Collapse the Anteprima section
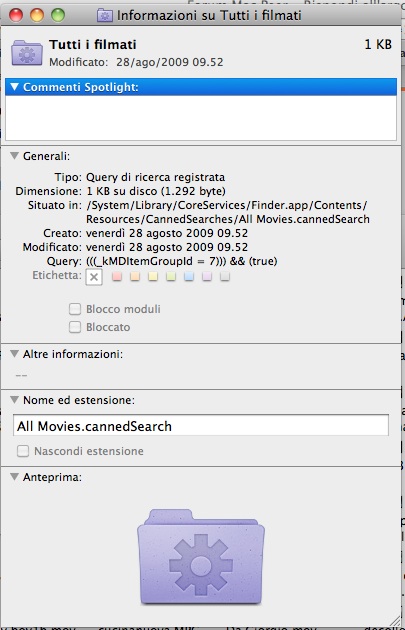 coord(14,477)
